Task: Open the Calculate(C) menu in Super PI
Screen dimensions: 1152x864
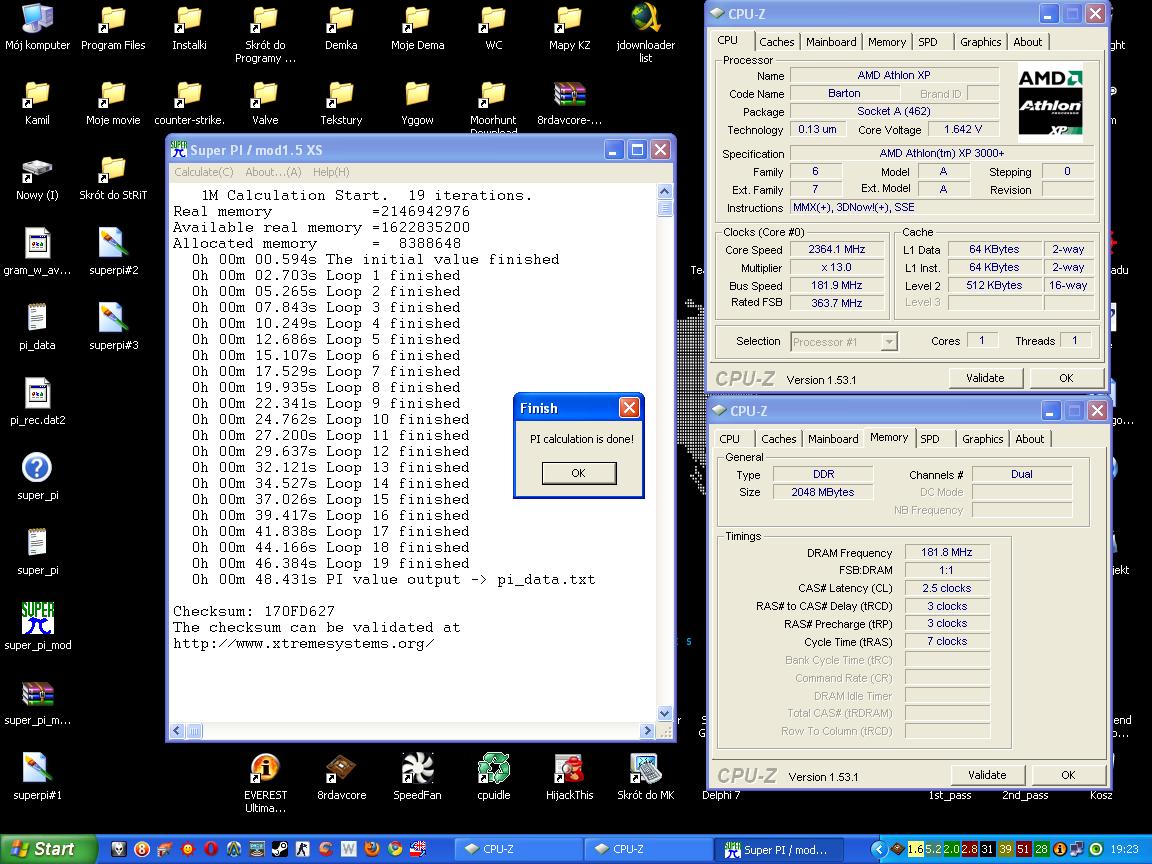Action: [203, 172]
